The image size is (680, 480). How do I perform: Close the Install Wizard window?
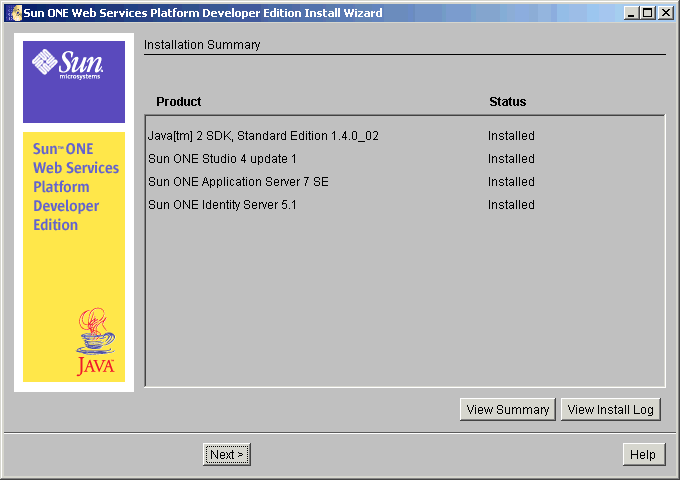coord(665,13)
